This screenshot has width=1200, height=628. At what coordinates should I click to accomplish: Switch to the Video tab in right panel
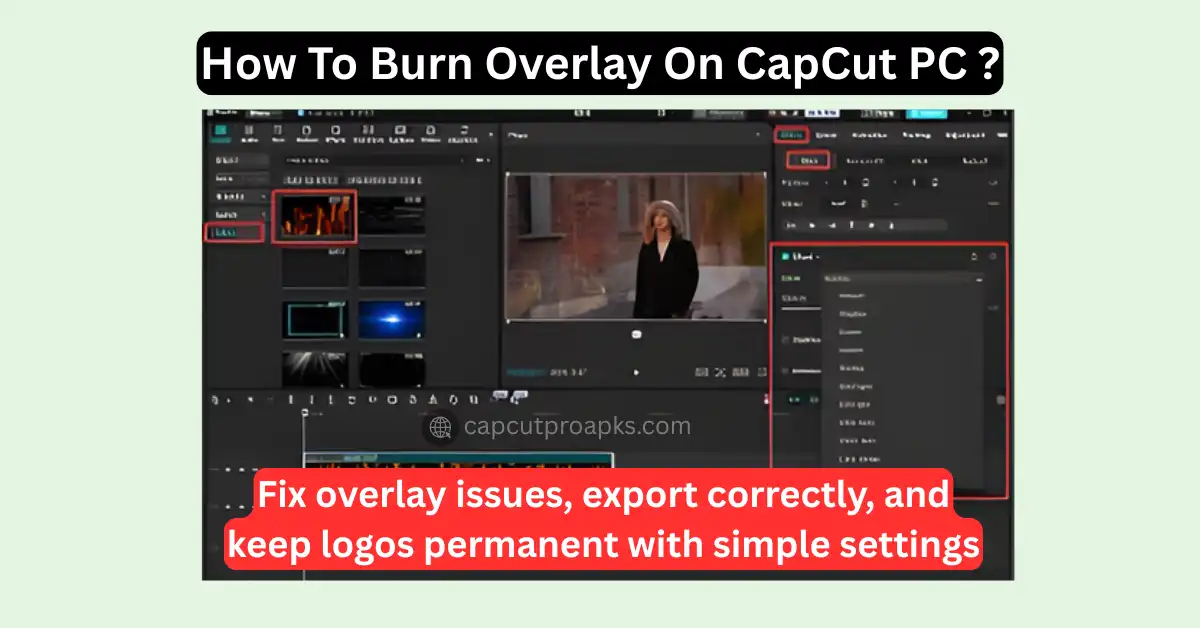coord(790,134)
